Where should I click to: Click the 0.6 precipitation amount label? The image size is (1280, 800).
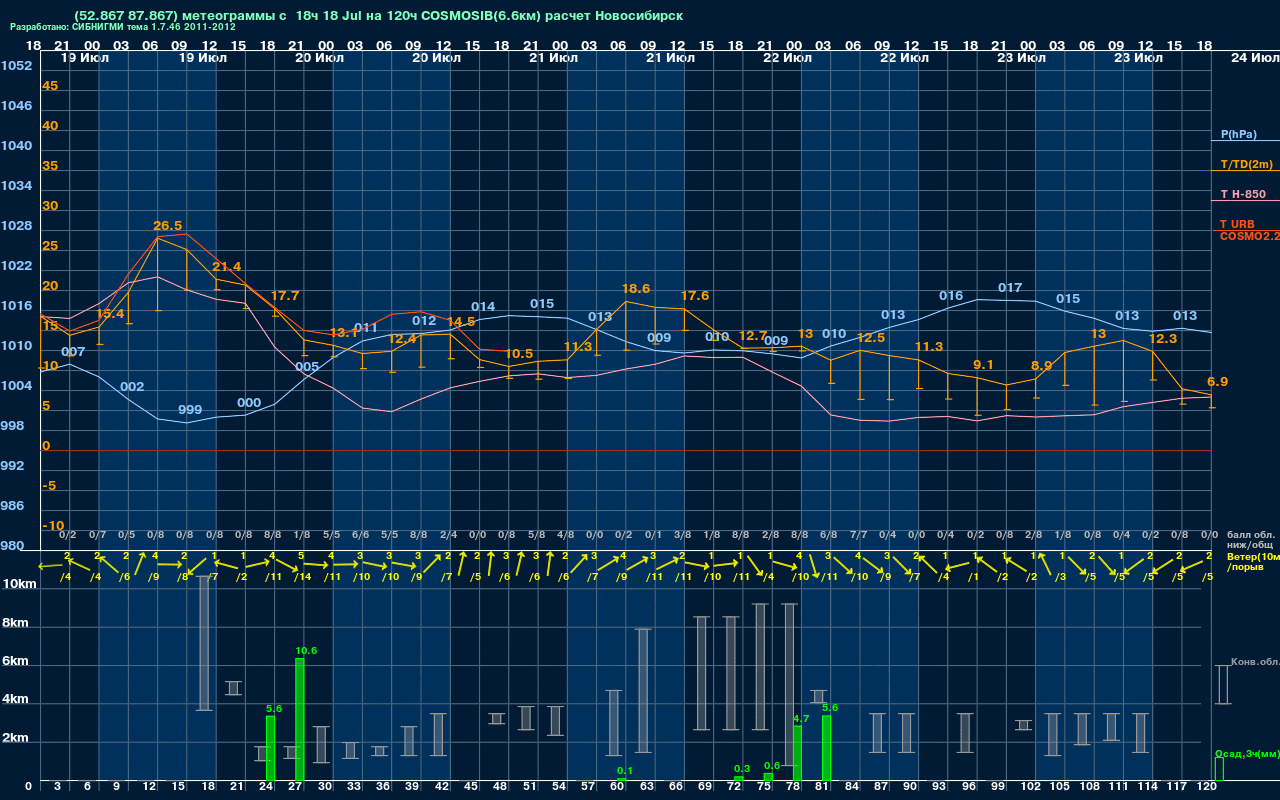771,765
